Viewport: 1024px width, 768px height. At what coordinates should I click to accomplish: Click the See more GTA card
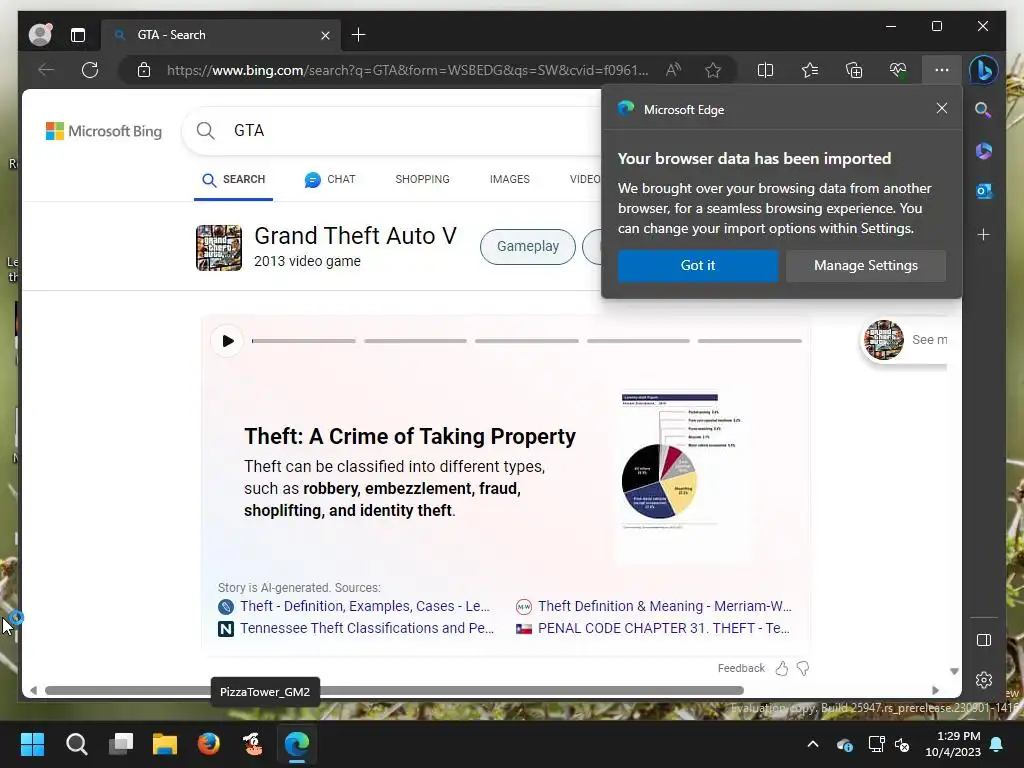(x=904, y=340)
